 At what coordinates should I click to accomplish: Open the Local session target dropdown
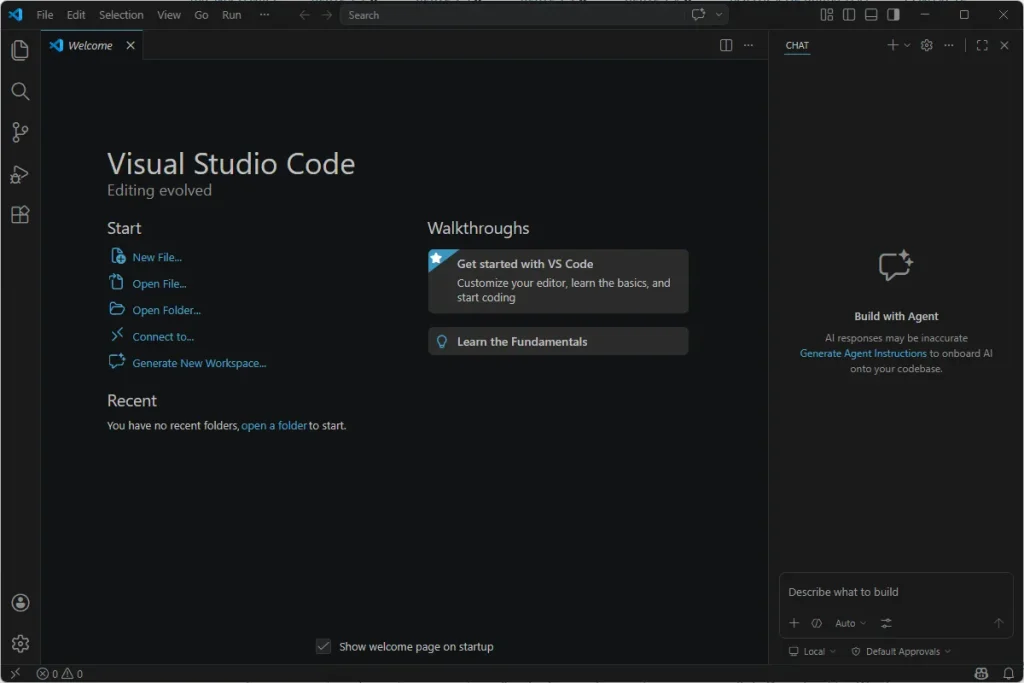[813, 651]
